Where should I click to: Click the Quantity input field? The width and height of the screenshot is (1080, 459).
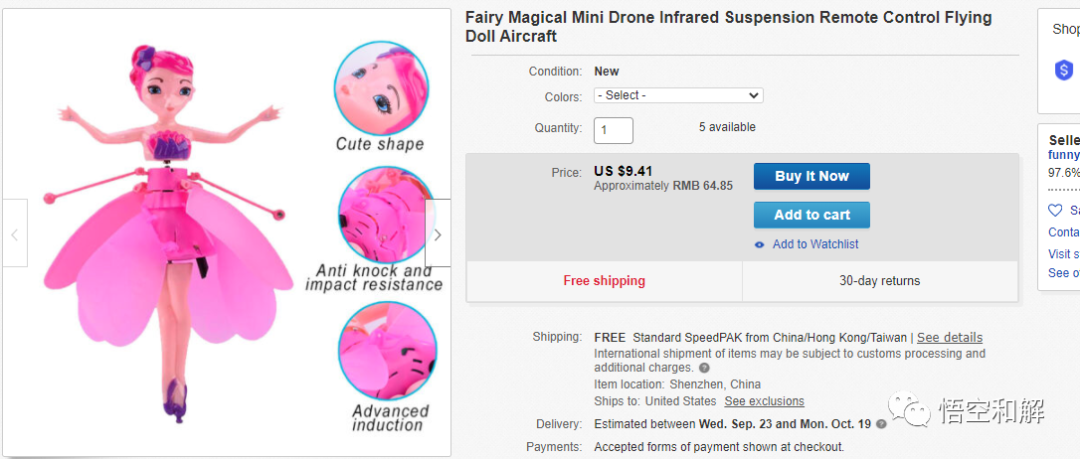[x=613, y=130]
